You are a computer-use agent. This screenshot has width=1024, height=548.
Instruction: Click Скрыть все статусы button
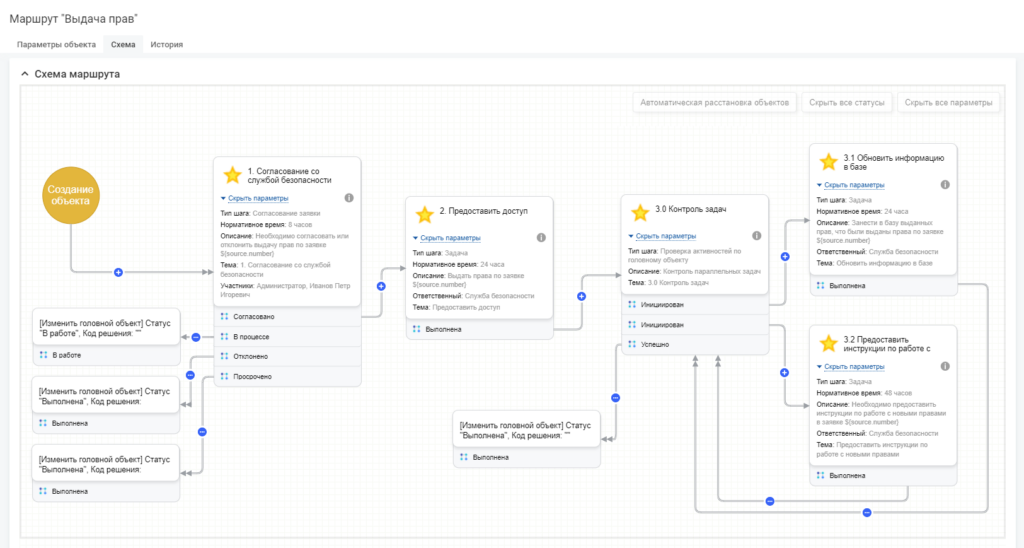846,103
